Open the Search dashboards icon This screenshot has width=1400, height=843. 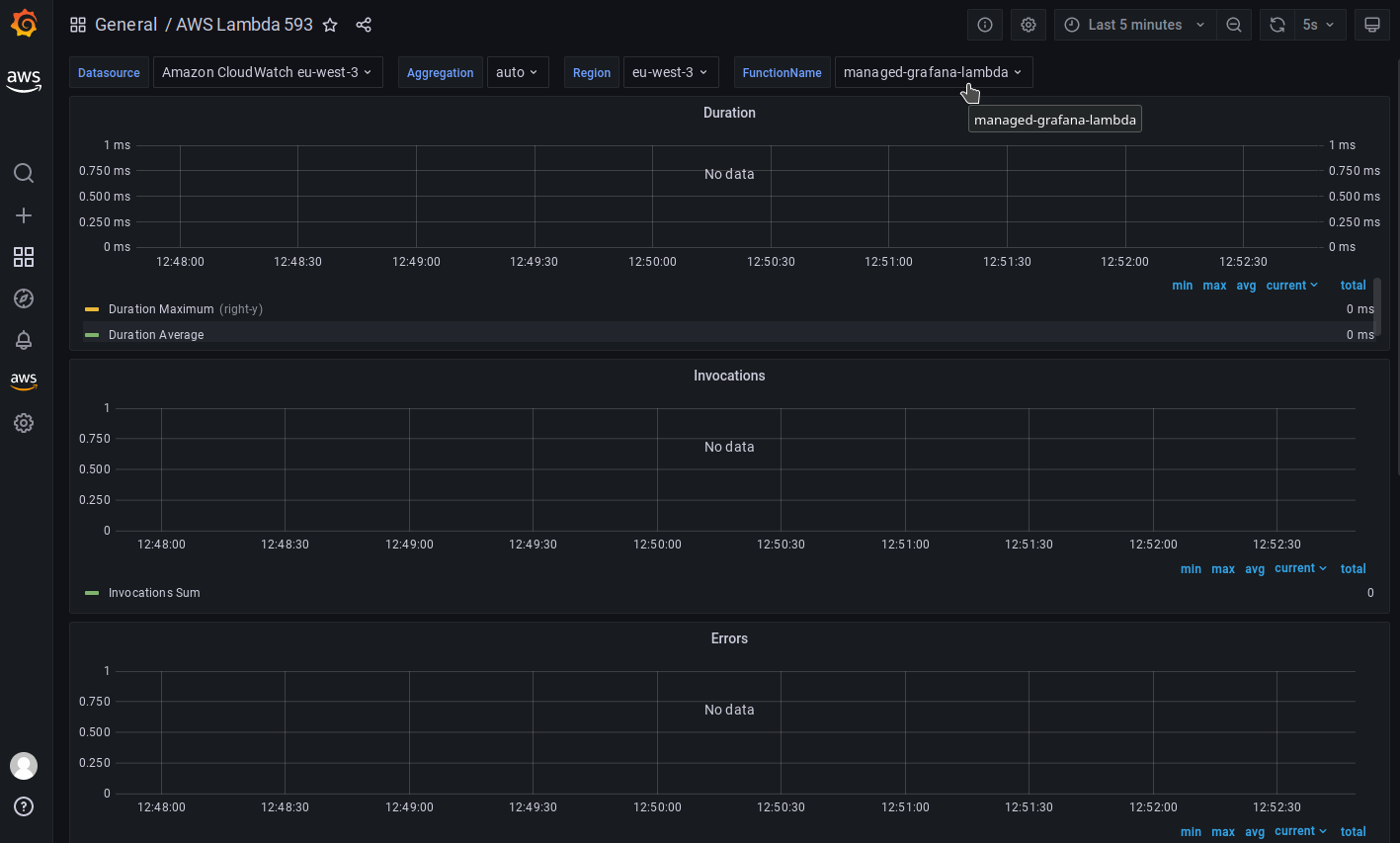(24, 173)
